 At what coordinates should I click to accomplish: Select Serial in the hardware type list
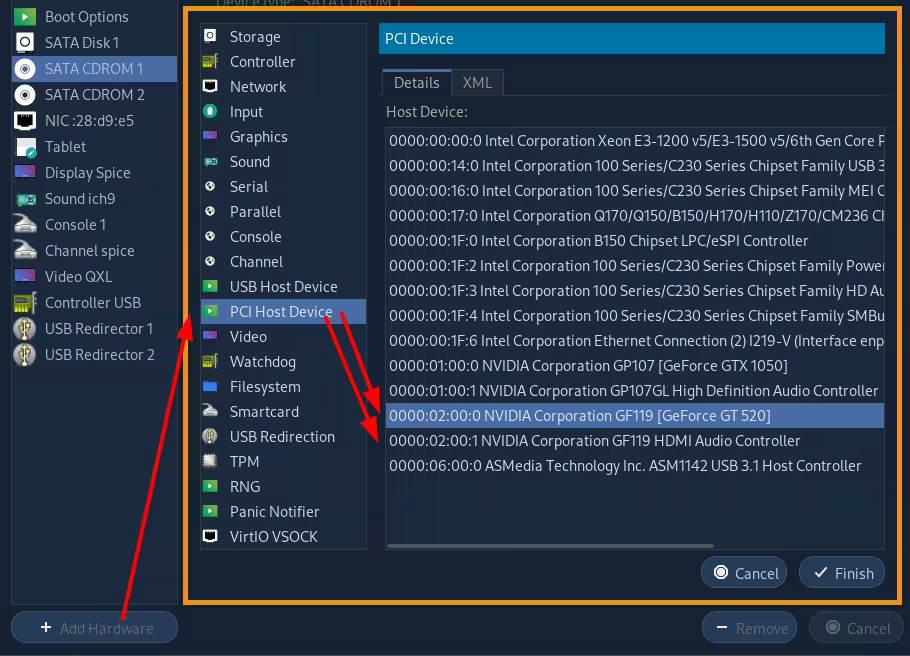click(x=283, y=186)
